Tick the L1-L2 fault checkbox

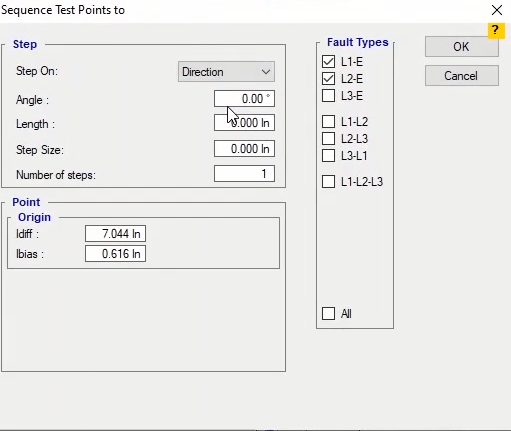(328, 121)
